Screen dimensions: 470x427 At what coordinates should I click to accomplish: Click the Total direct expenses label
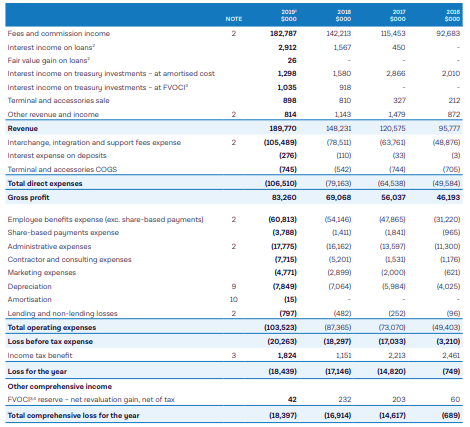(45, 184)
